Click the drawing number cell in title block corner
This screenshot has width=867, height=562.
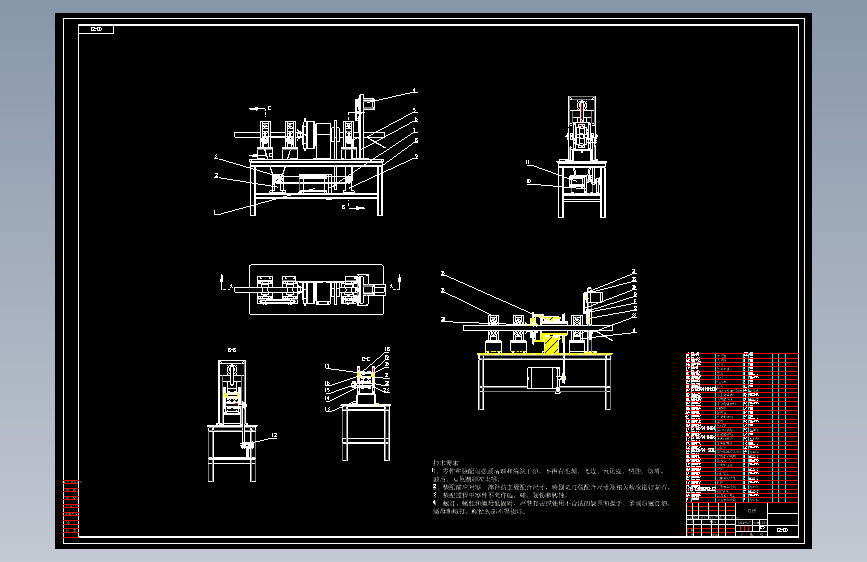[782, 530]
